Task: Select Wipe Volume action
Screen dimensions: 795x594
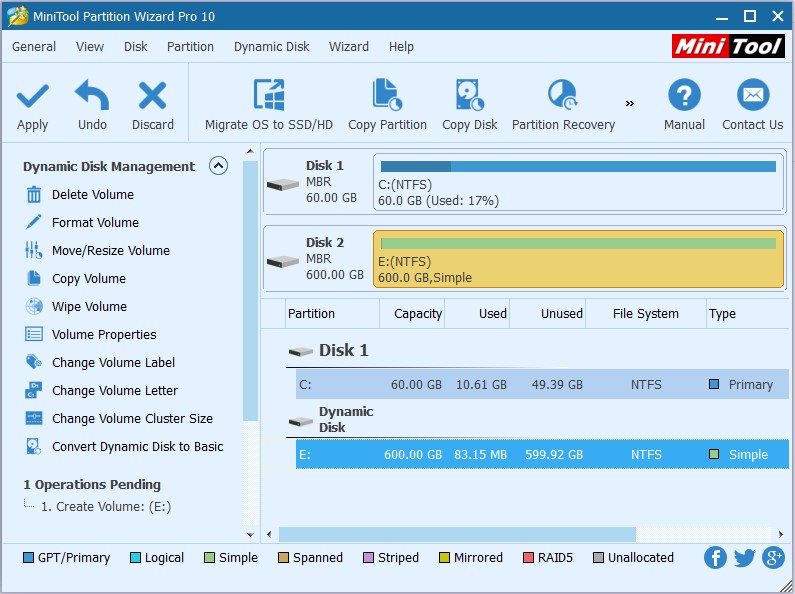Action: [89, 307]
